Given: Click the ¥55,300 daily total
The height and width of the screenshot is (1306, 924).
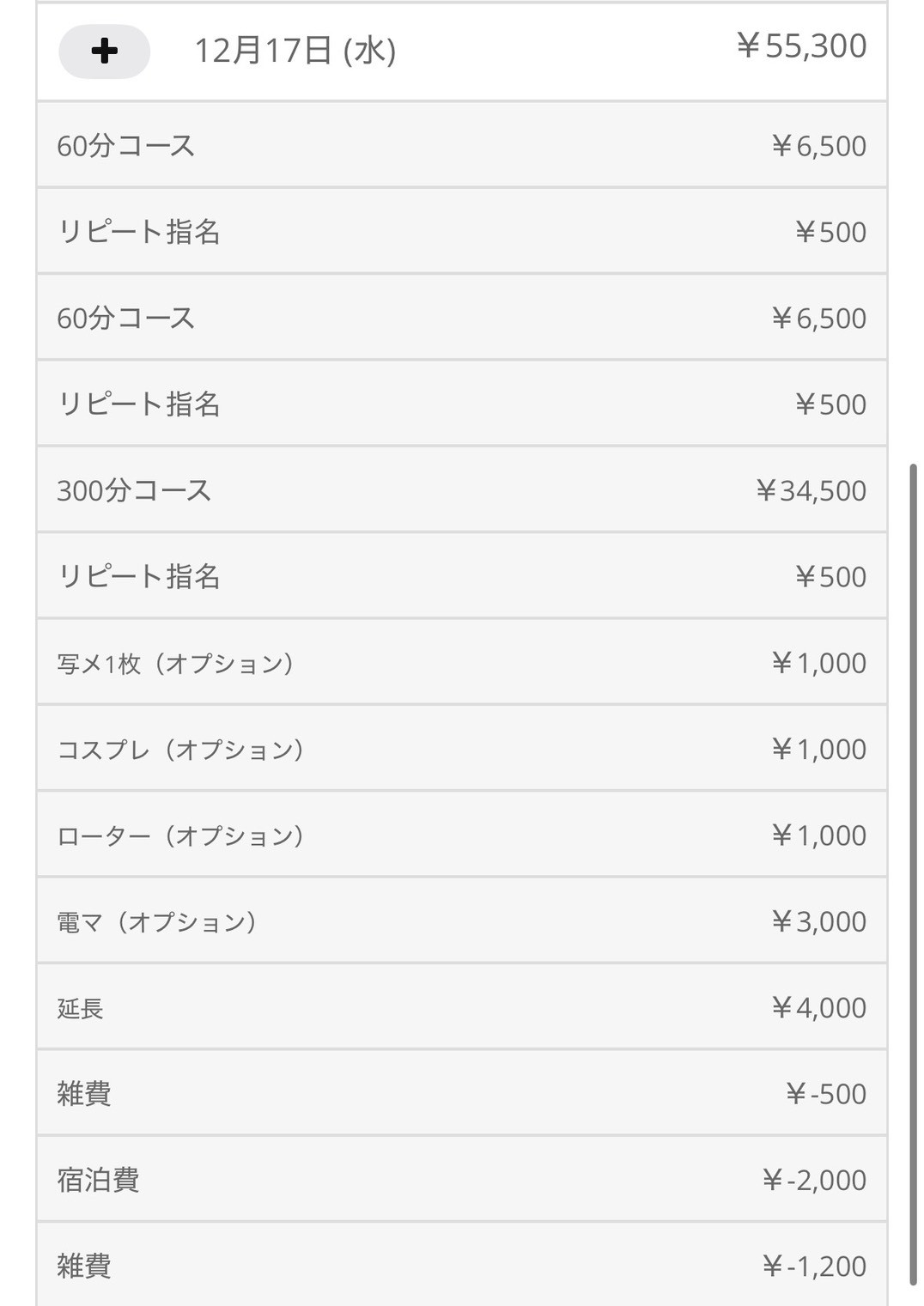Looking at the screenshot, I should (x=801, y=46).
